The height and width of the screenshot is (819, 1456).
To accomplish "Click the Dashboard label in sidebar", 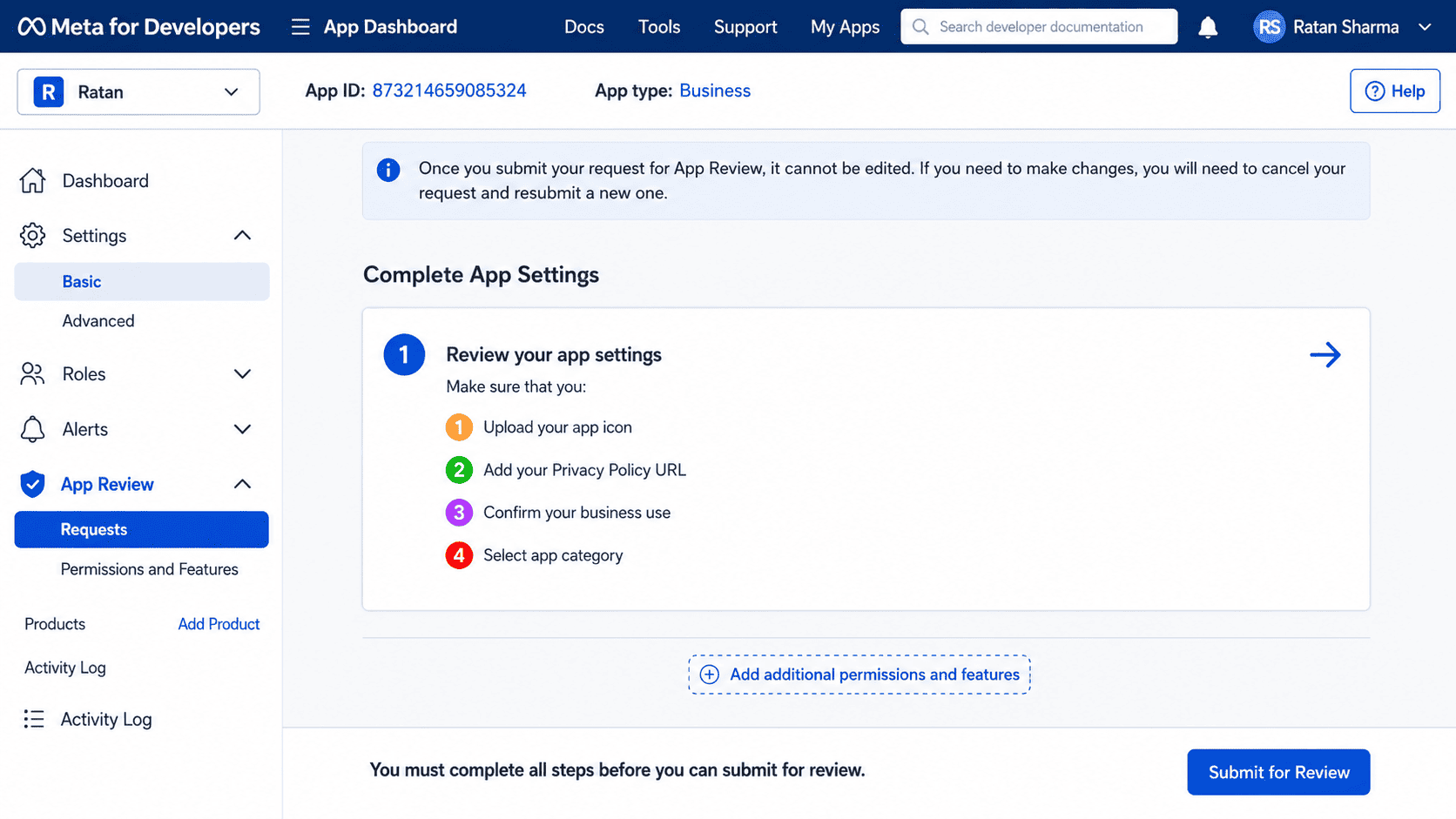I will [105, 181].
